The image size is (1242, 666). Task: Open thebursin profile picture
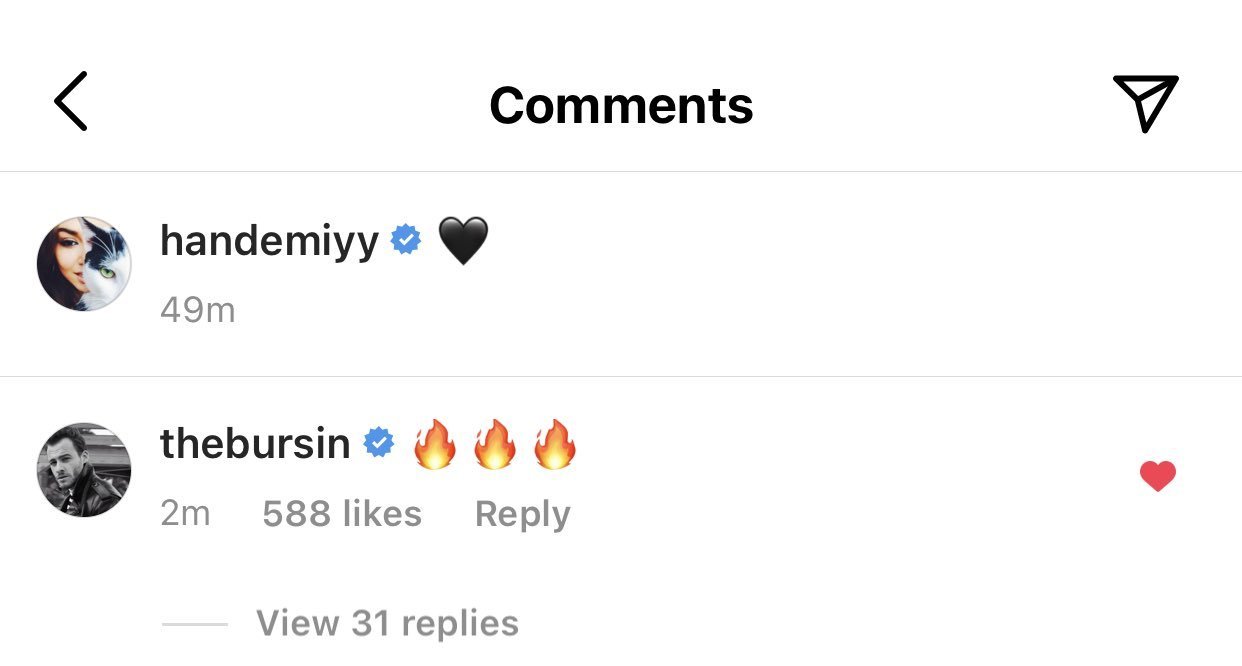coord(84,469)
